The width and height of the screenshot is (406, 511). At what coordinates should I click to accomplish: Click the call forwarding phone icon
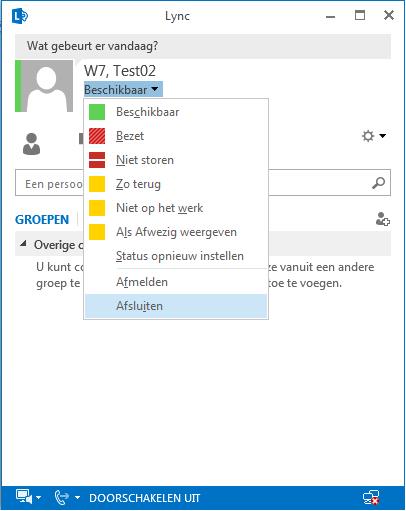pos(61,497)
